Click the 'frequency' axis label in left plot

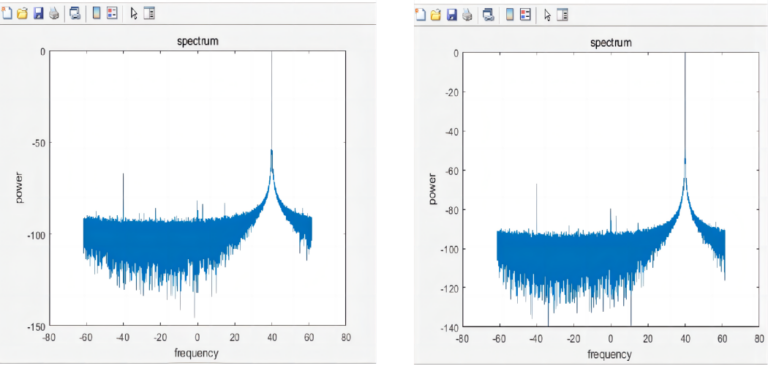coord(197,352)
